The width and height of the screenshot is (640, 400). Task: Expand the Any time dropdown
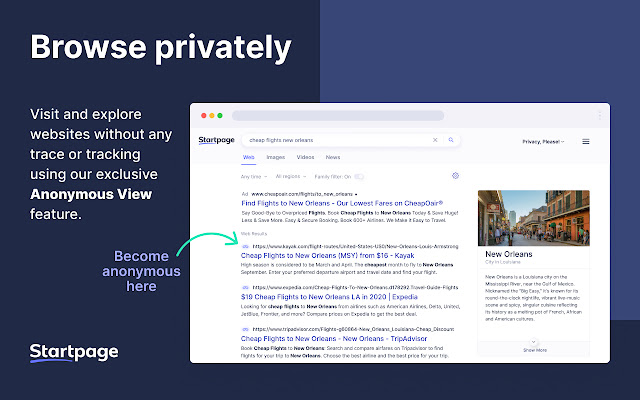click(x=254, y=177)
